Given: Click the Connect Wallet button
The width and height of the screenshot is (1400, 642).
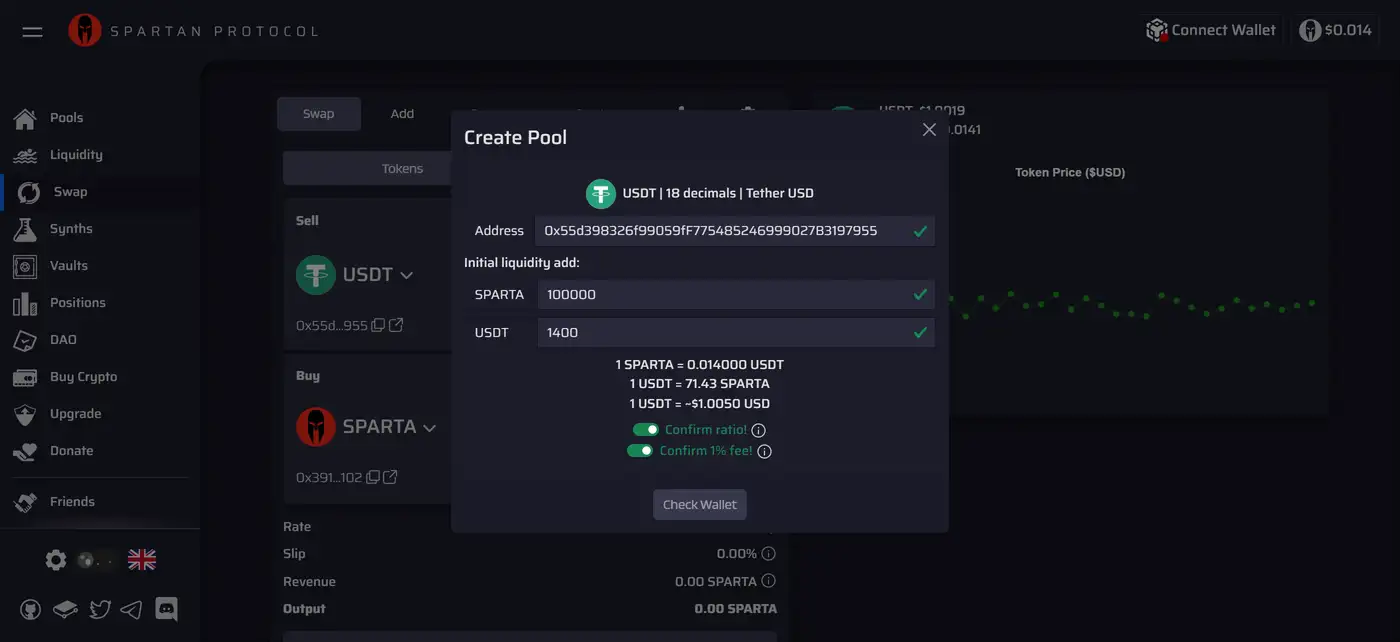Looking at the screenshot, I should [1211, 30].
